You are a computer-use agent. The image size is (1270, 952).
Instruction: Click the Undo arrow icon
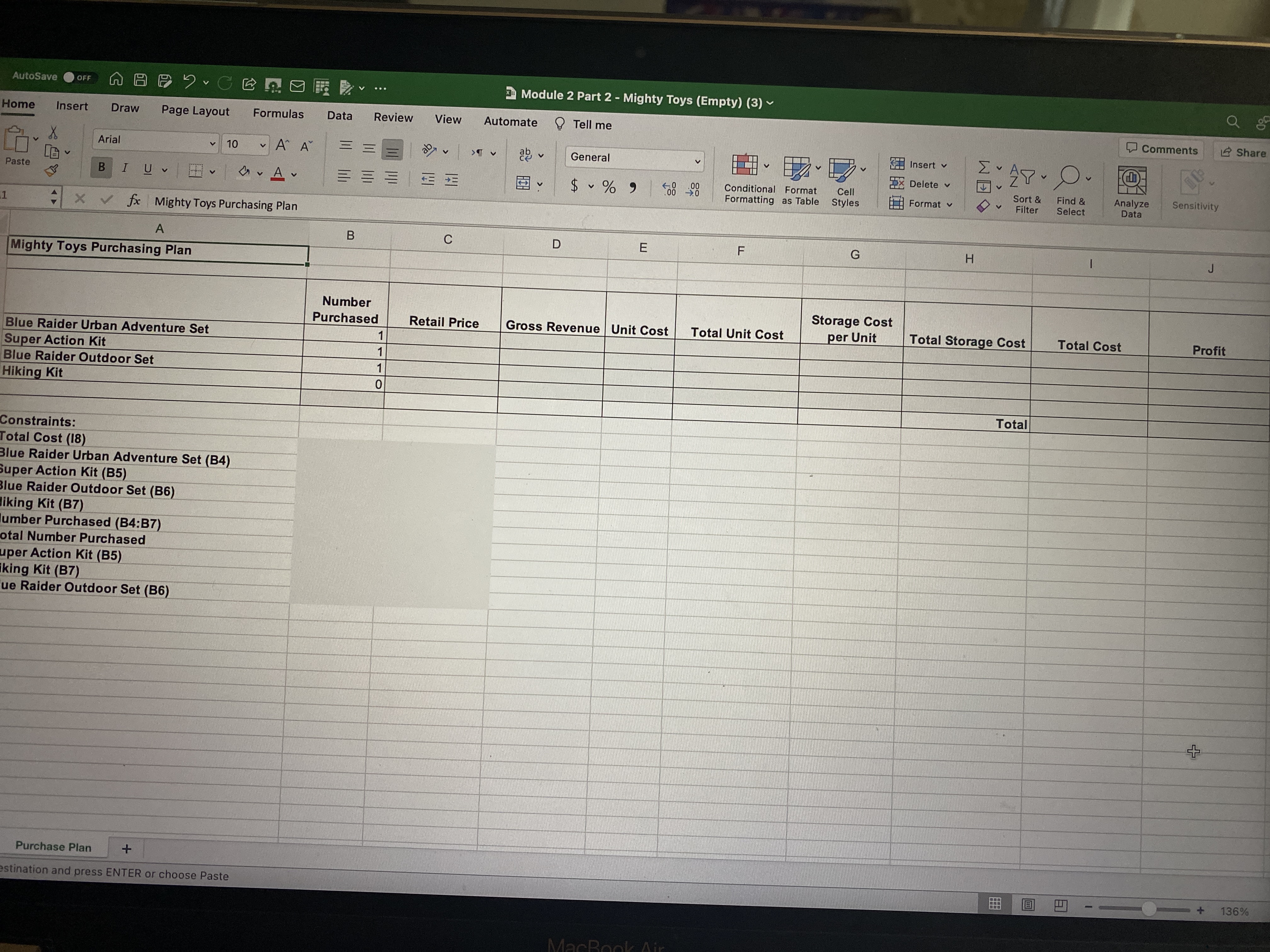[x=189, y=82]
